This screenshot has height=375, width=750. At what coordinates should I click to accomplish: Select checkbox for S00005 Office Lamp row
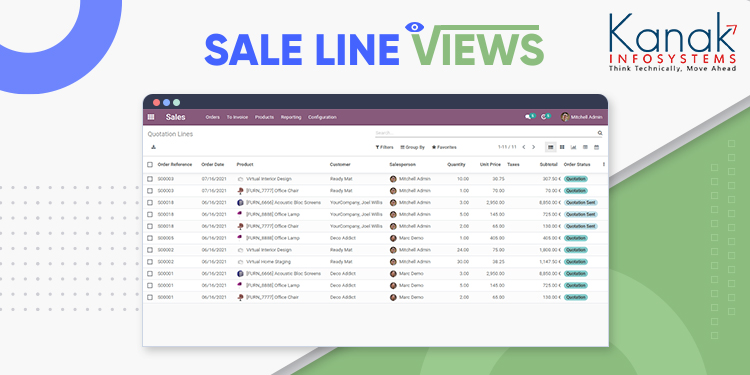coord(150,238)
